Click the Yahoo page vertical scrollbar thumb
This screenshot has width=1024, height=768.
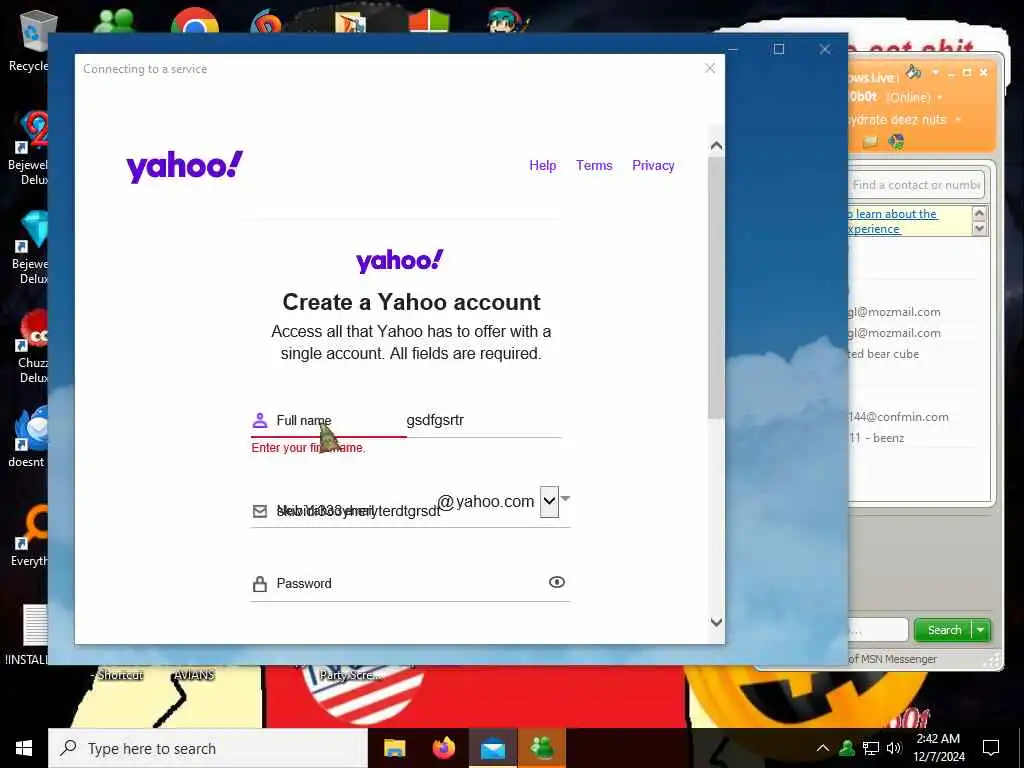[x=716, y=287]
